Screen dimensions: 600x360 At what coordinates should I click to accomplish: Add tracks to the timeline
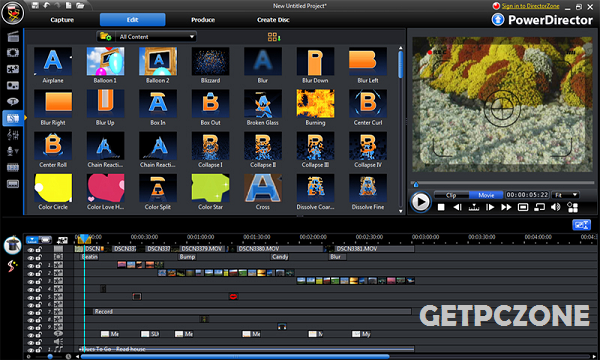pyautogui.click(x=62, y=240)
